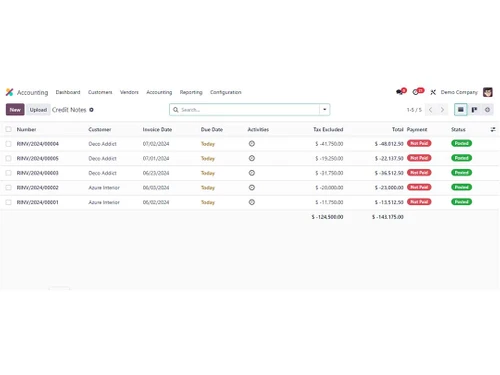Screen dimensions: 500x375
Task: Click the search magnifier icon
Action: (176, 110)
